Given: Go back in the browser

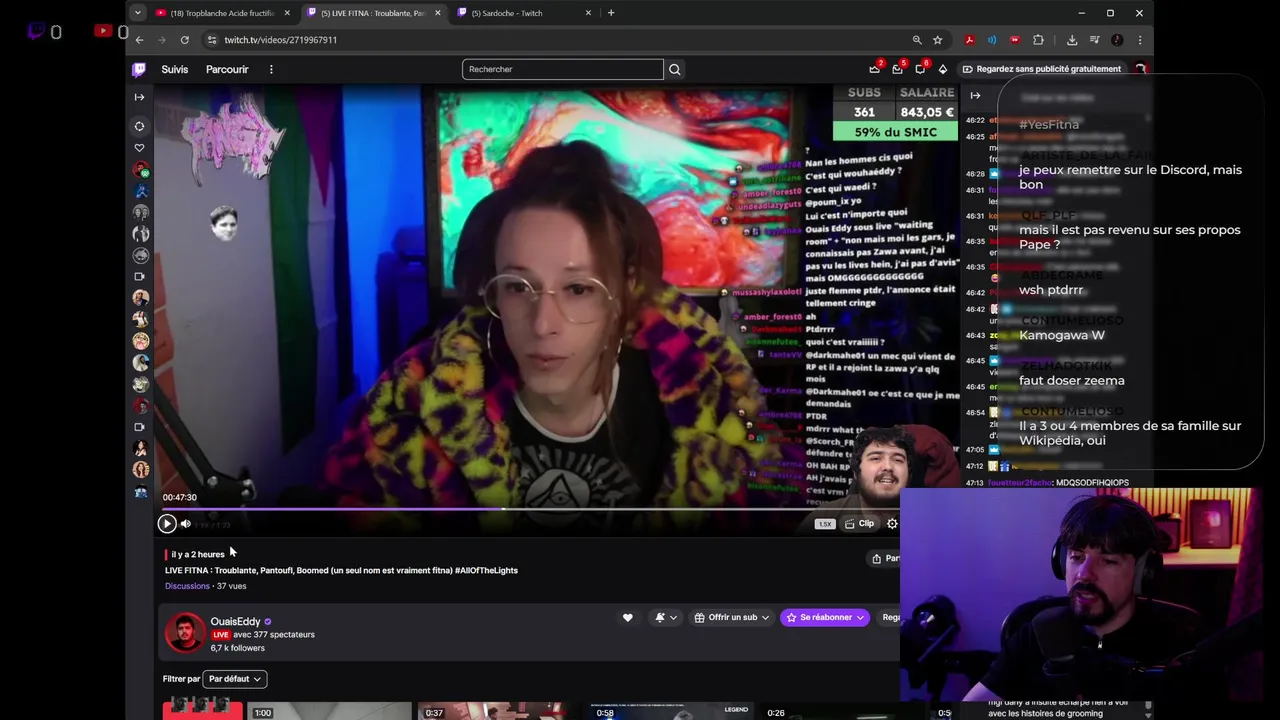Looking at the screenshot, I should [x=139, y=40].
